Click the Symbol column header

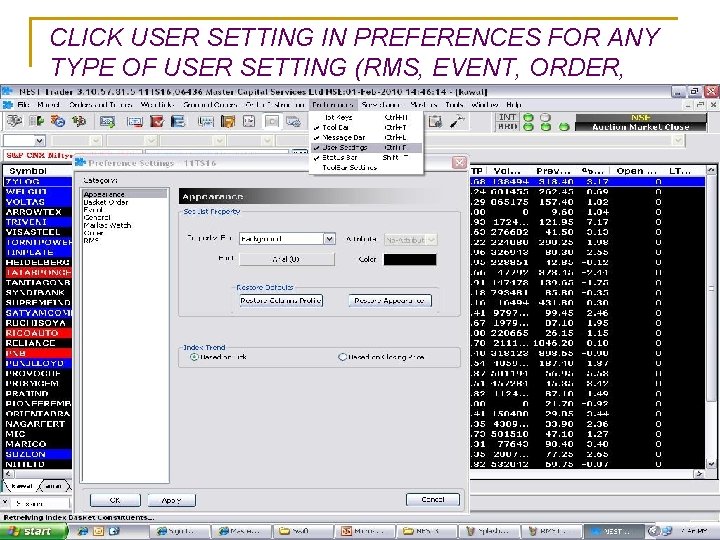click(x=28, y=171)
